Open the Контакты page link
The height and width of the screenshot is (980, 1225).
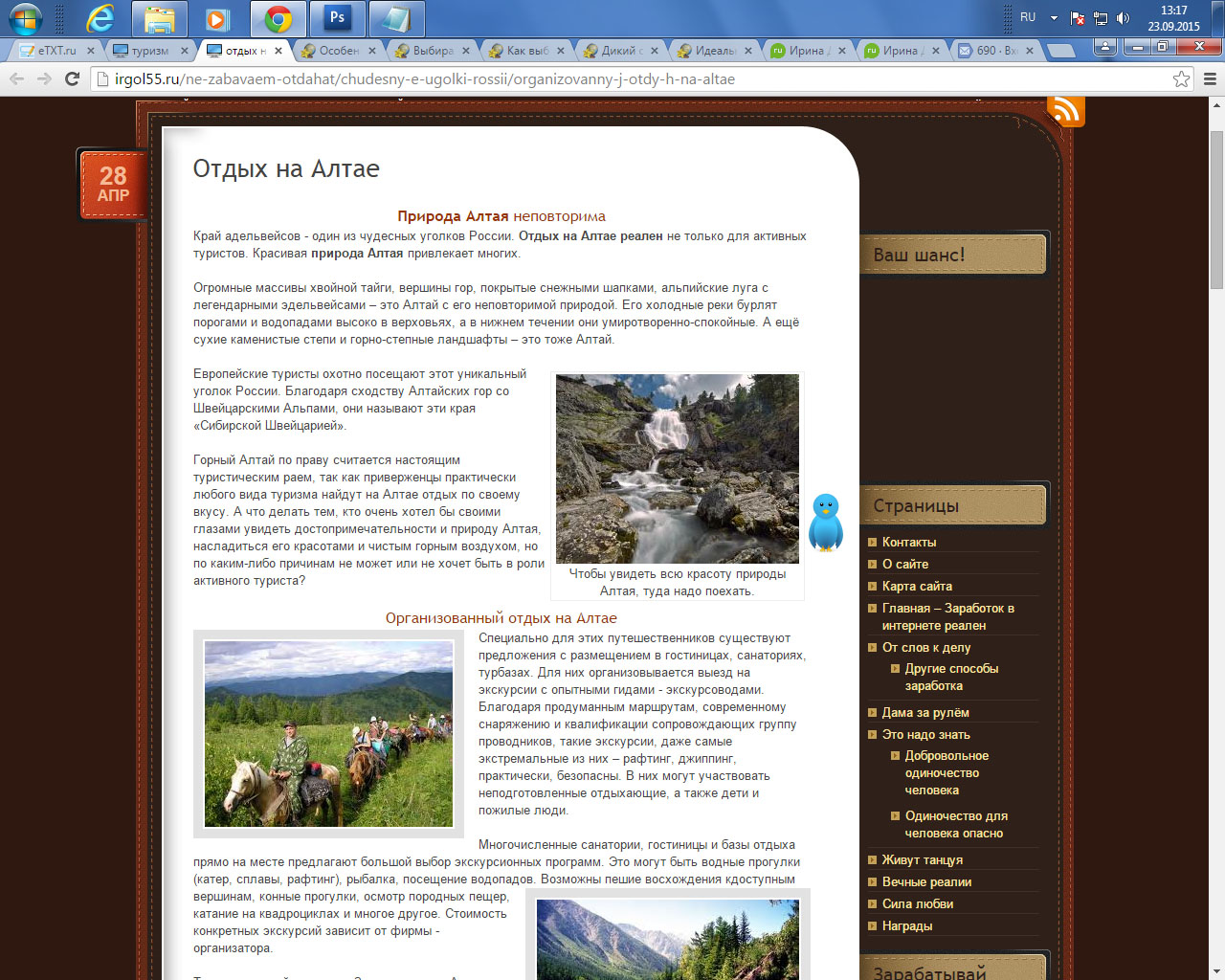tap(909, 542)
